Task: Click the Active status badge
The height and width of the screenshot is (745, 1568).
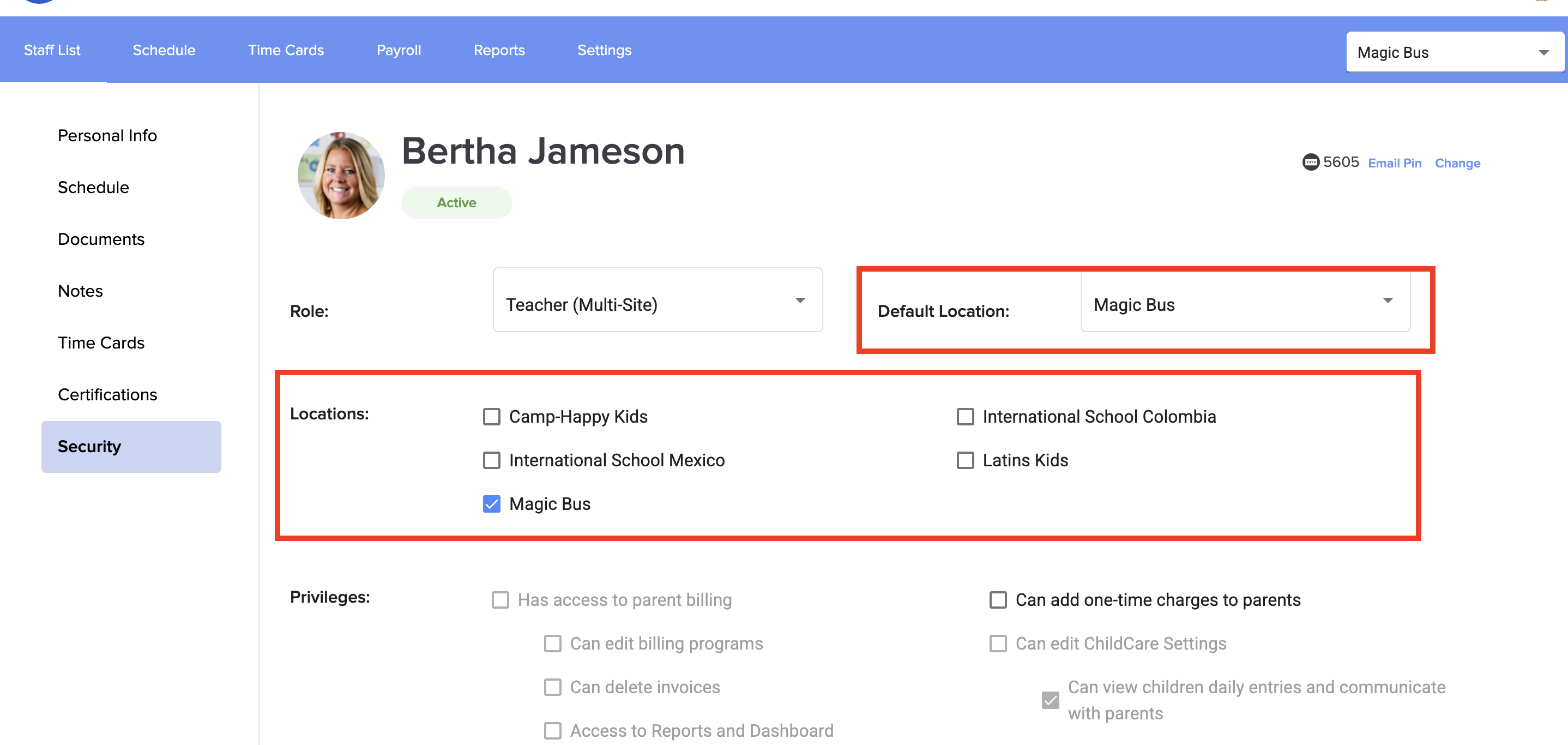Action: pos(456,203)
